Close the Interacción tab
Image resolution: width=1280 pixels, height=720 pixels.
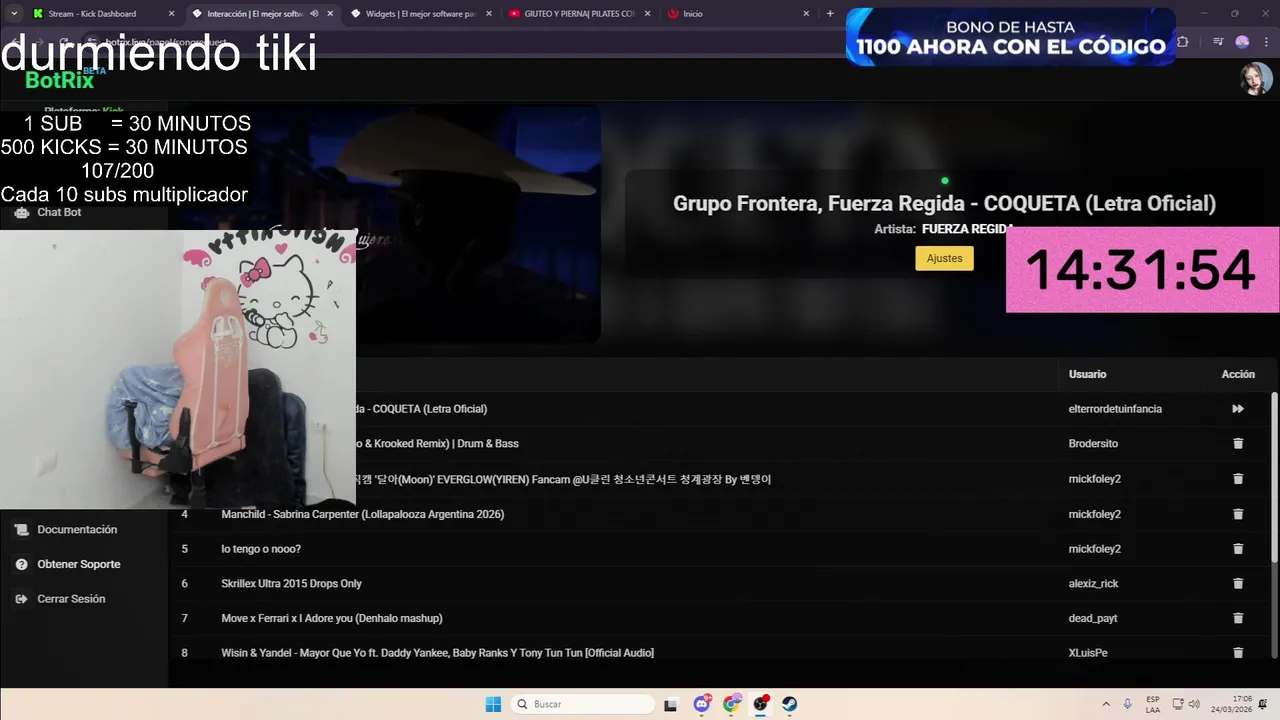[x=330, y=14]
